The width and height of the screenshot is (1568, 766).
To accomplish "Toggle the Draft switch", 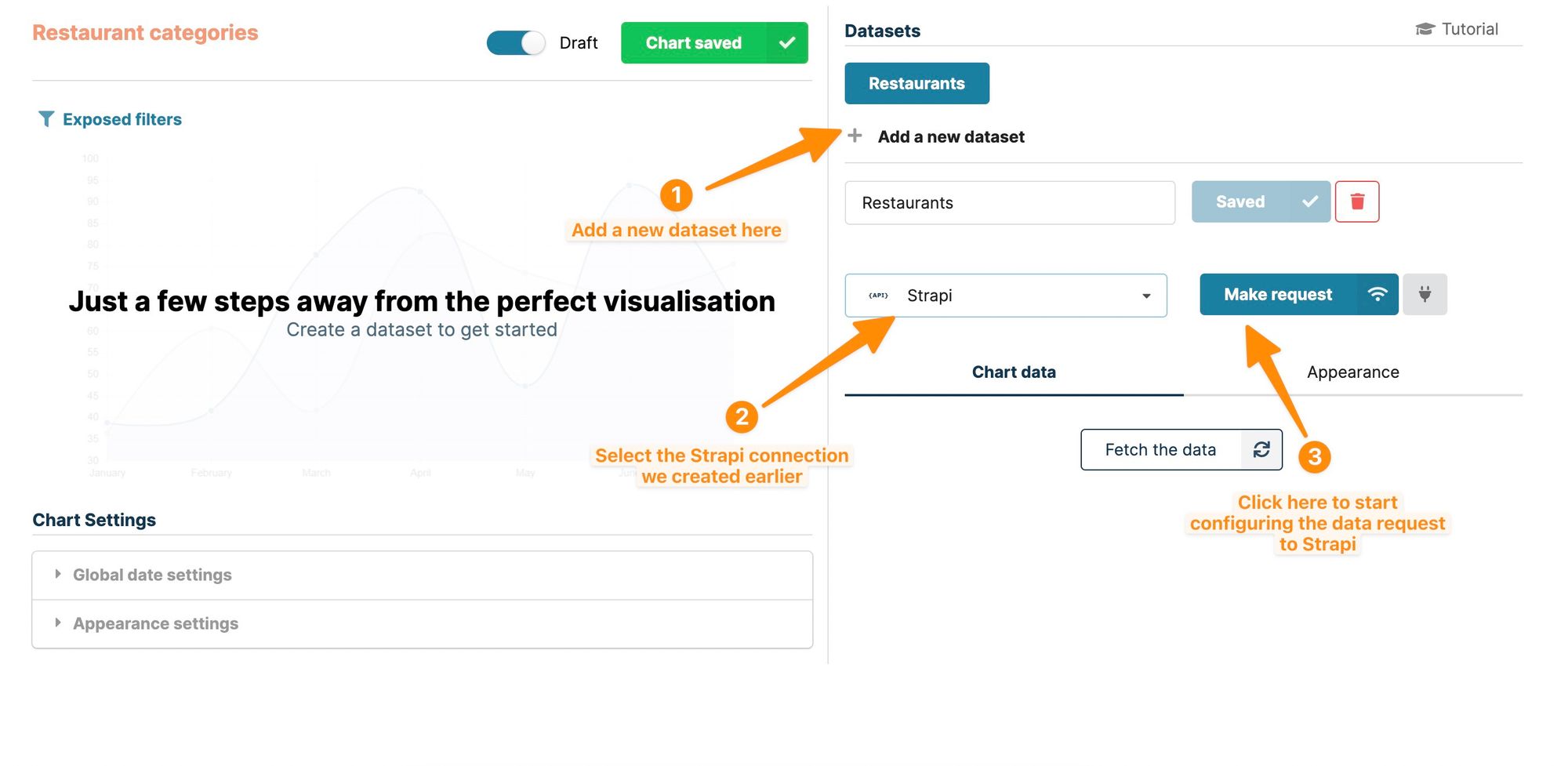I will [515, 43].
